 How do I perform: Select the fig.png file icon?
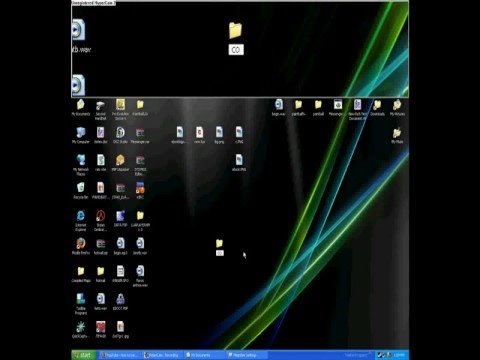[x=219, y=135]
